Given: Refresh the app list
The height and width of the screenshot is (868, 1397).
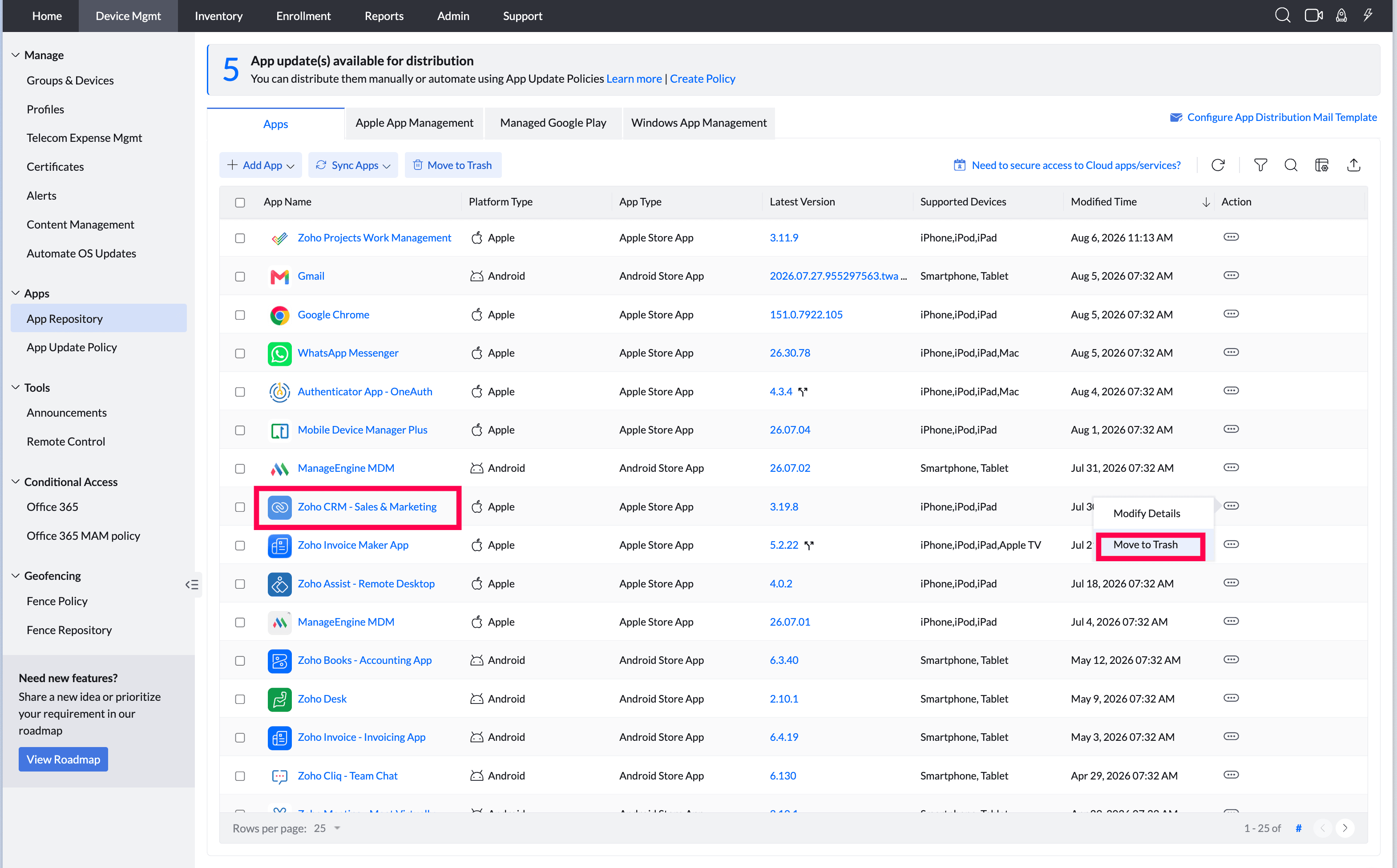Looking at the screenshot, I should coord(1218,165).
